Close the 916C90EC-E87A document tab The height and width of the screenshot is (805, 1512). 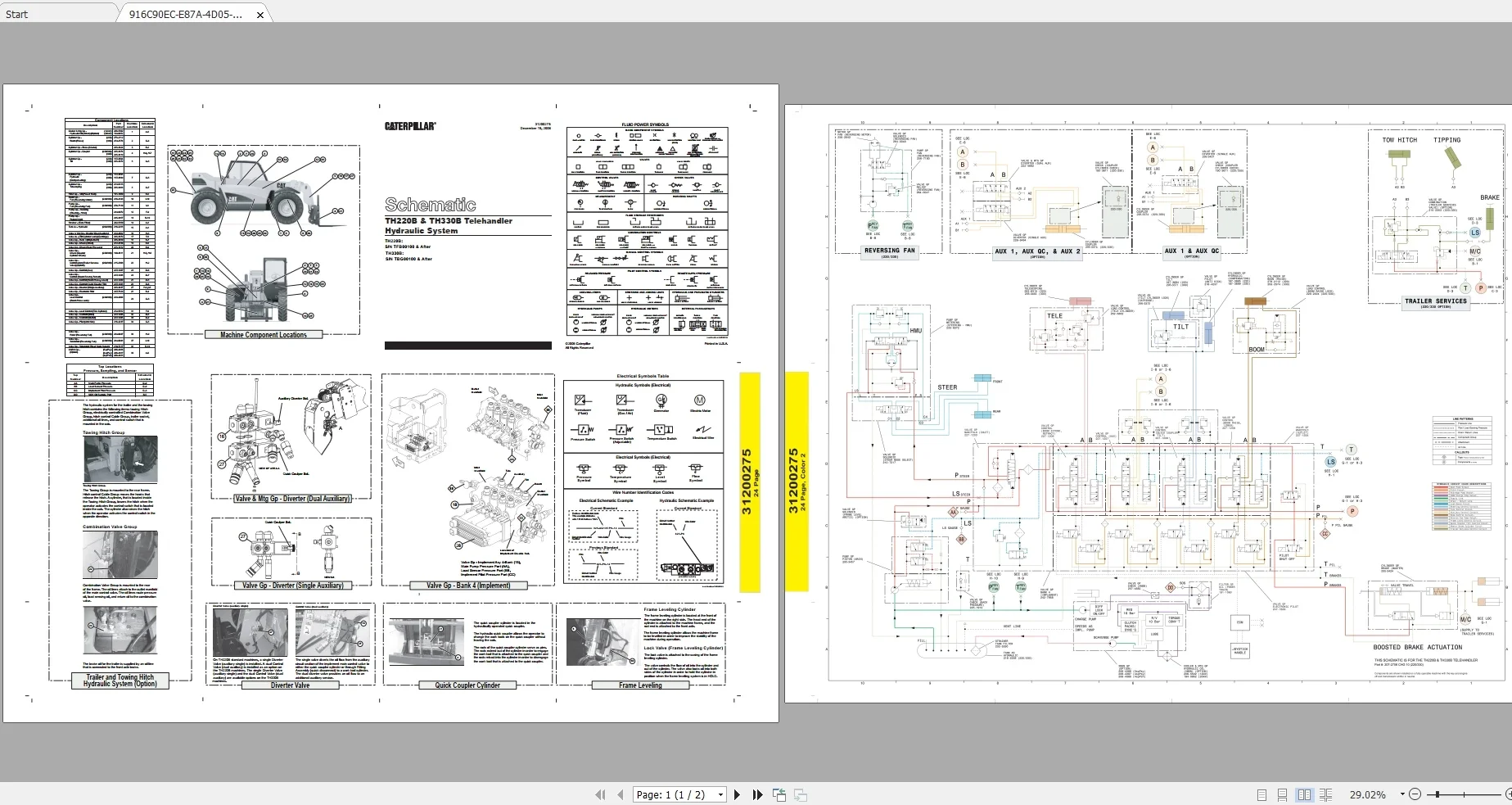[260, 15]
